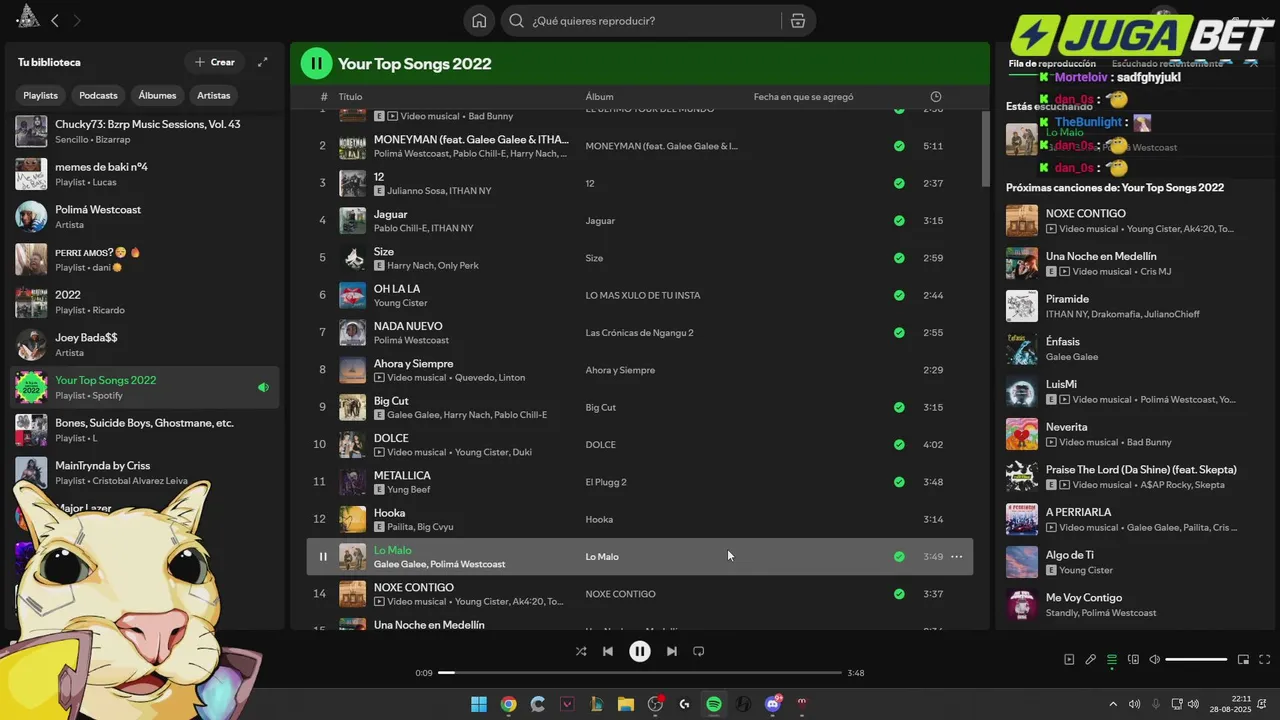The image size is (1280, 720).
Task: Adjust the volume slider
Action: (1196, 660)
